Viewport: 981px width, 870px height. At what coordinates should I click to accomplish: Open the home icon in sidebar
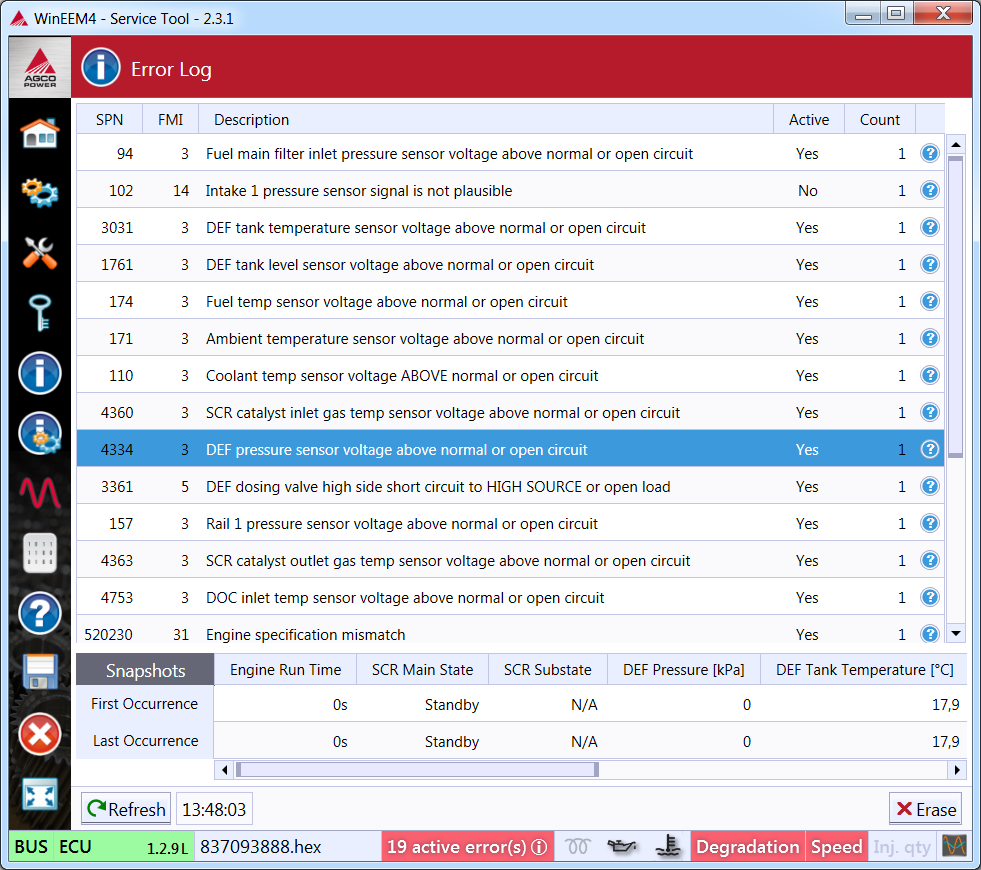click(40, 133)
